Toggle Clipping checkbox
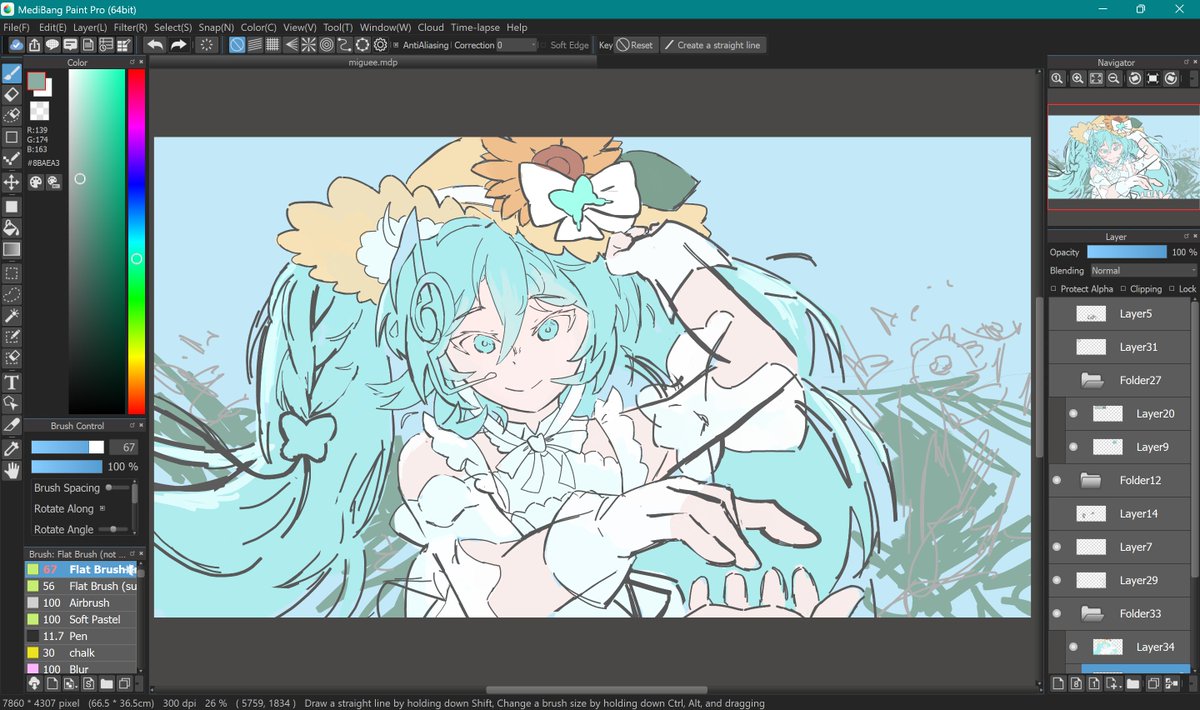Image resolution: width=1200 pixels, height=710 pixels. 1123,289
